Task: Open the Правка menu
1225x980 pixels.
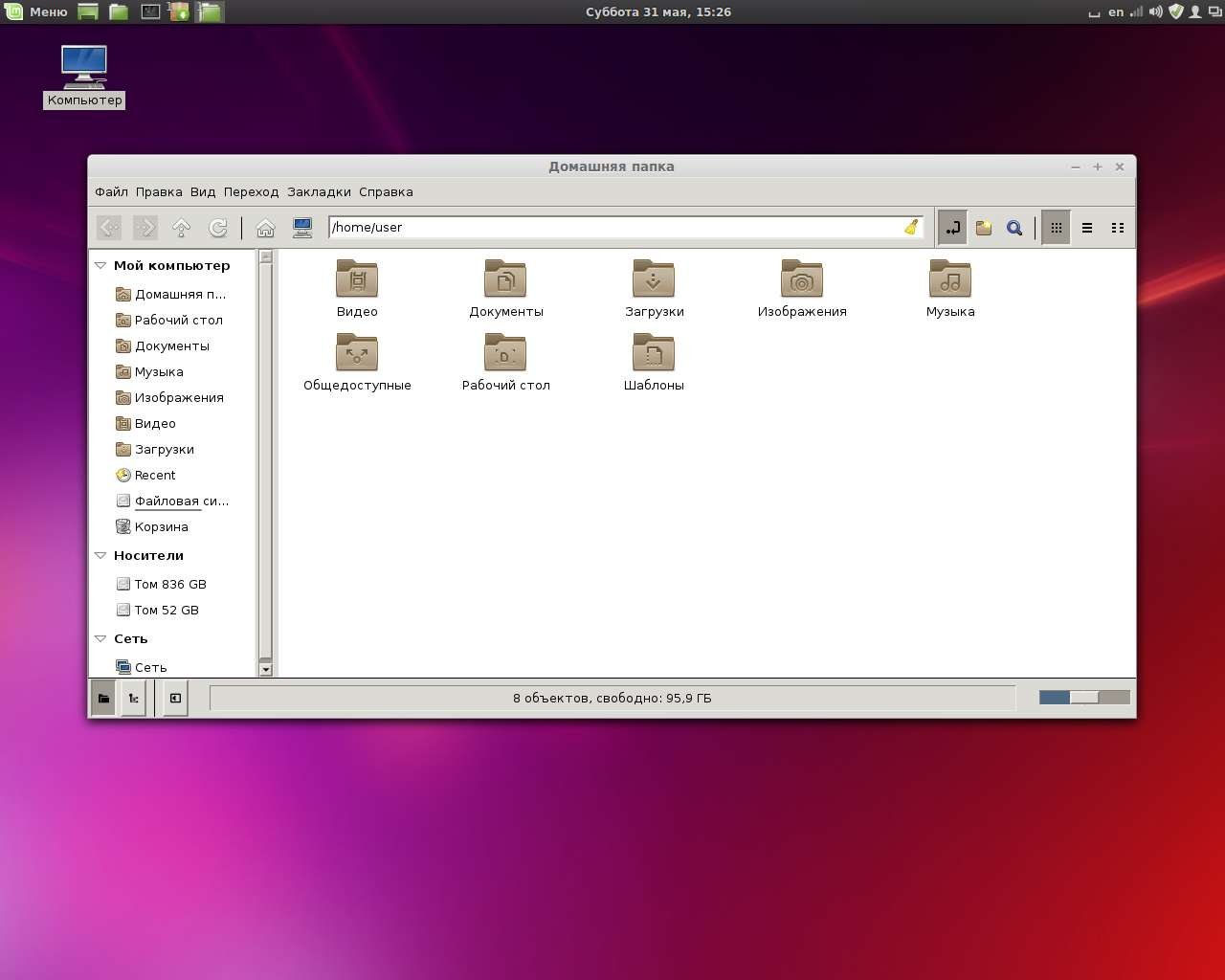Action: [159, 192]
